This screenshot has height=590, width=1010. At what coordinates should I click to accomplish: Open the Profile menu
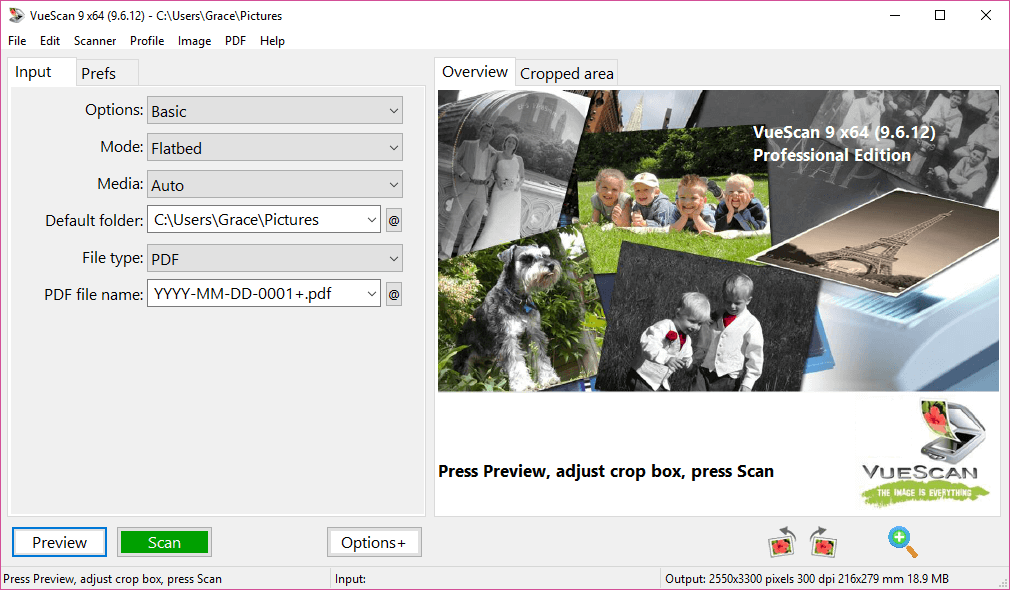(147, 41)
